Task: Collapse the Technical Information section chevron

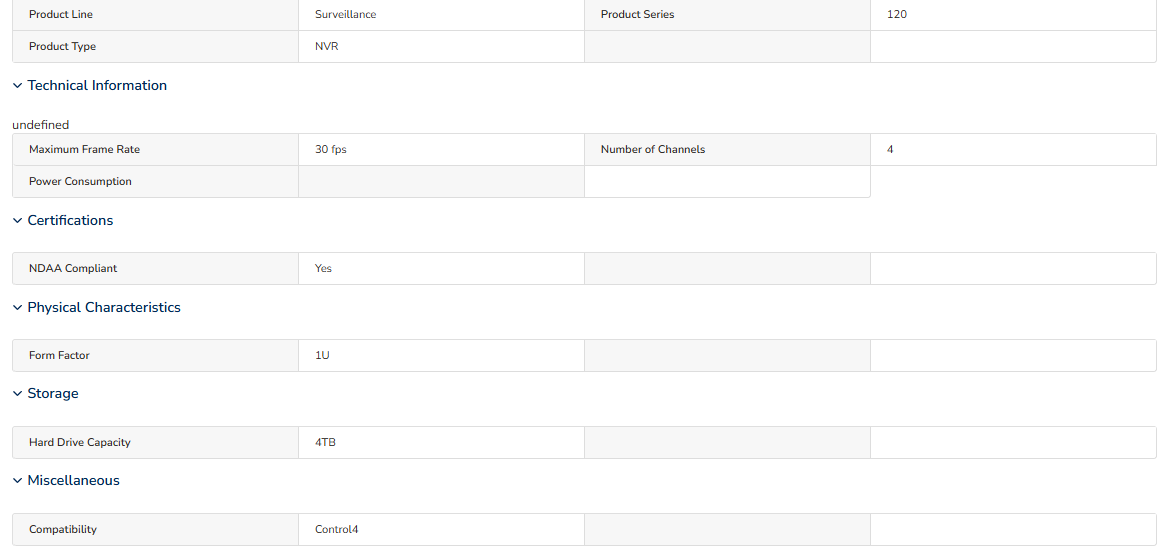Action: (17, 86)
